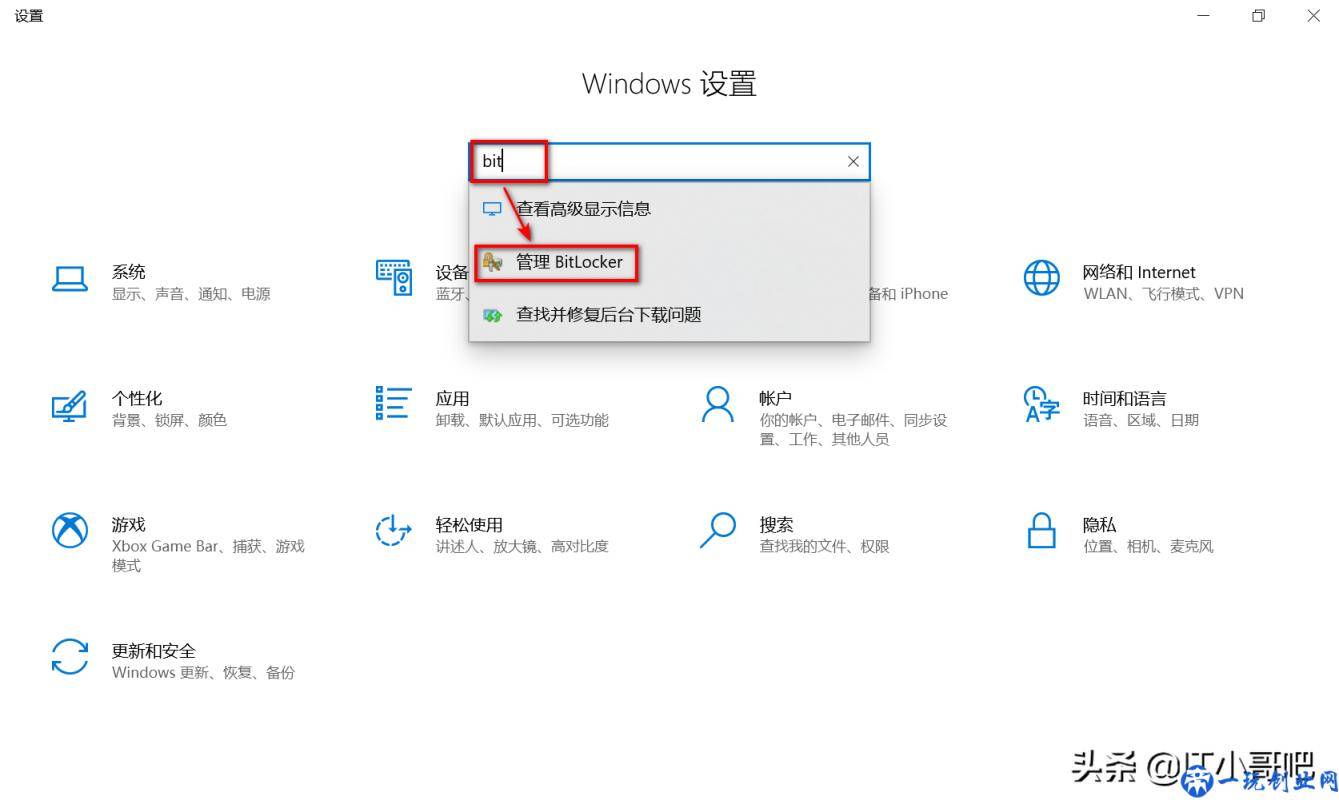The image size is (1339, 808).
Task: Open 时间和语言 settings title
Action: coord(1125,398)
